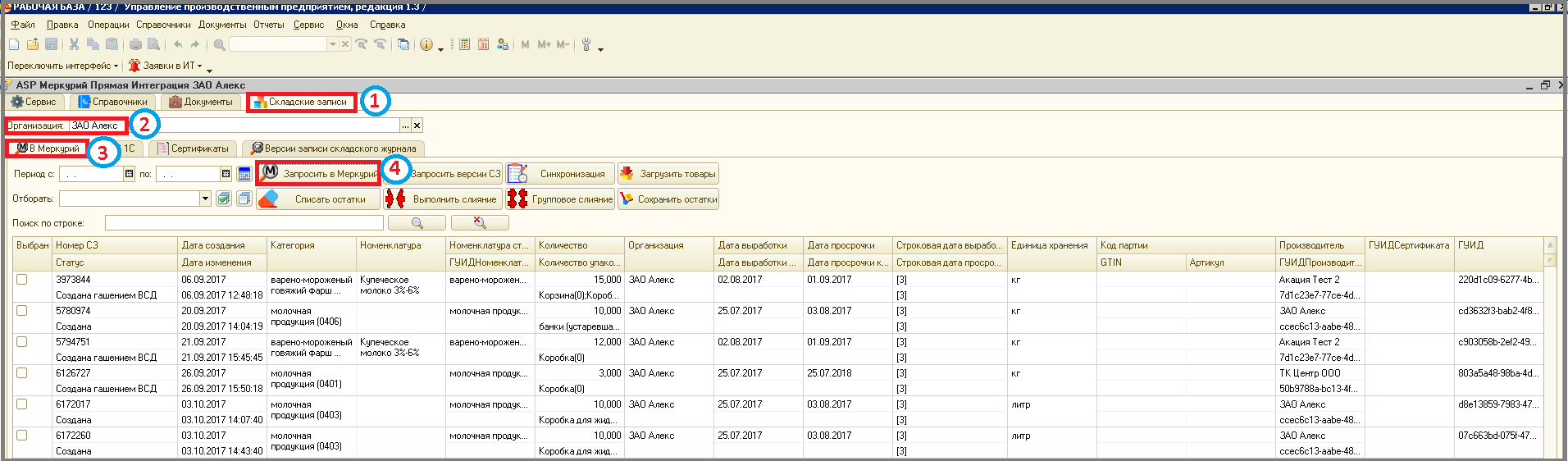Click the Синхронизация button

560,174
